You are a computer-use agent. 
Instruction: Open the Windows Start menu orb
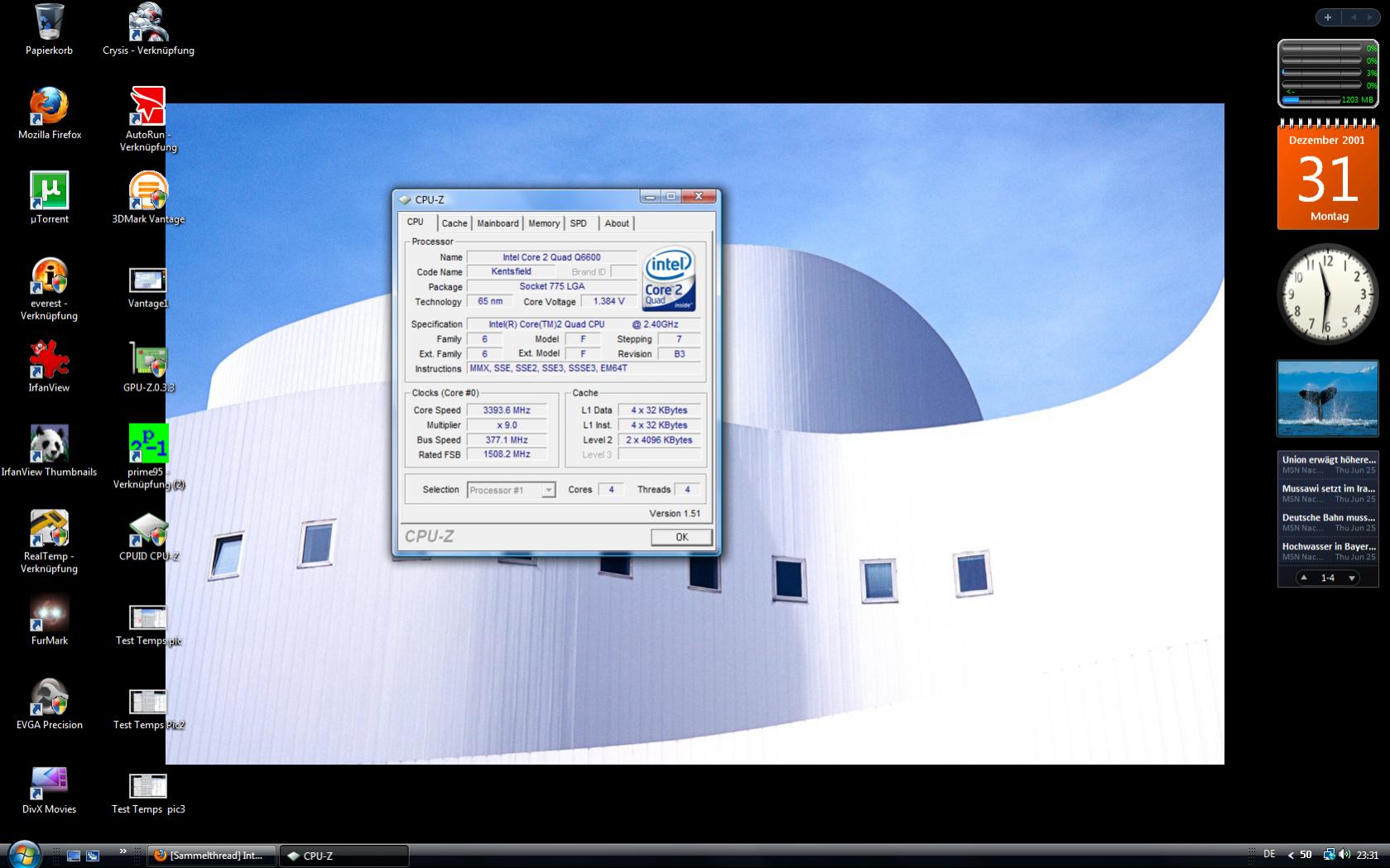point(23,854)
